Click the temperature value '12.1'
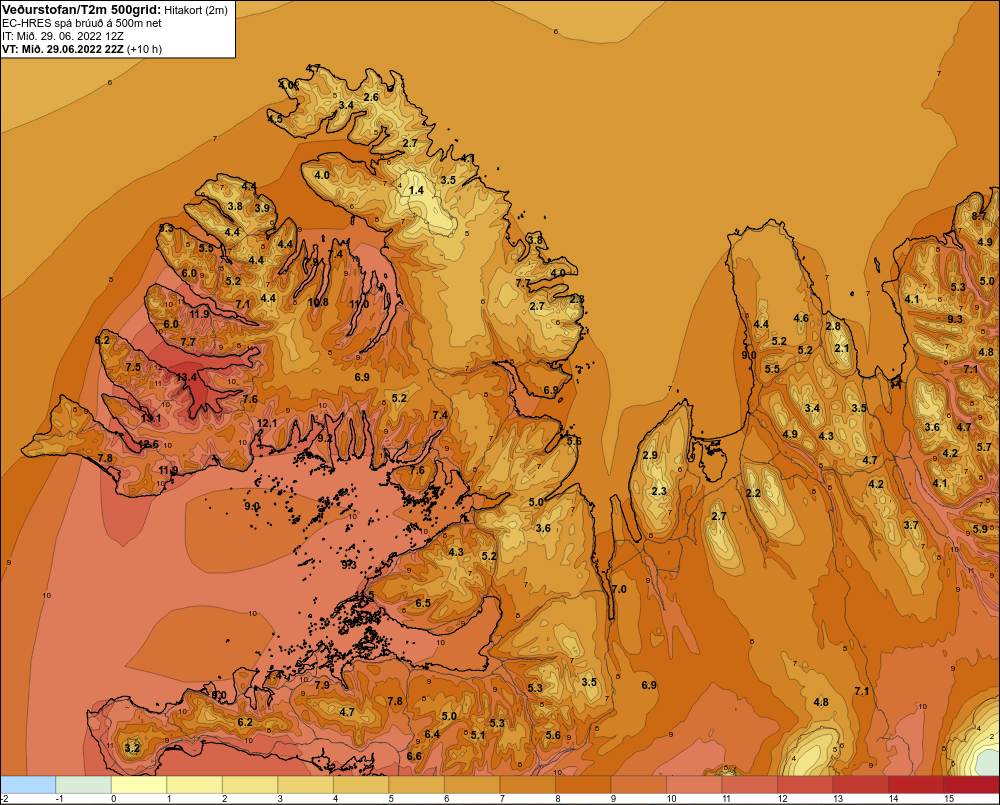The height and width of the screenshot is (805, 1000). (267, 423)
